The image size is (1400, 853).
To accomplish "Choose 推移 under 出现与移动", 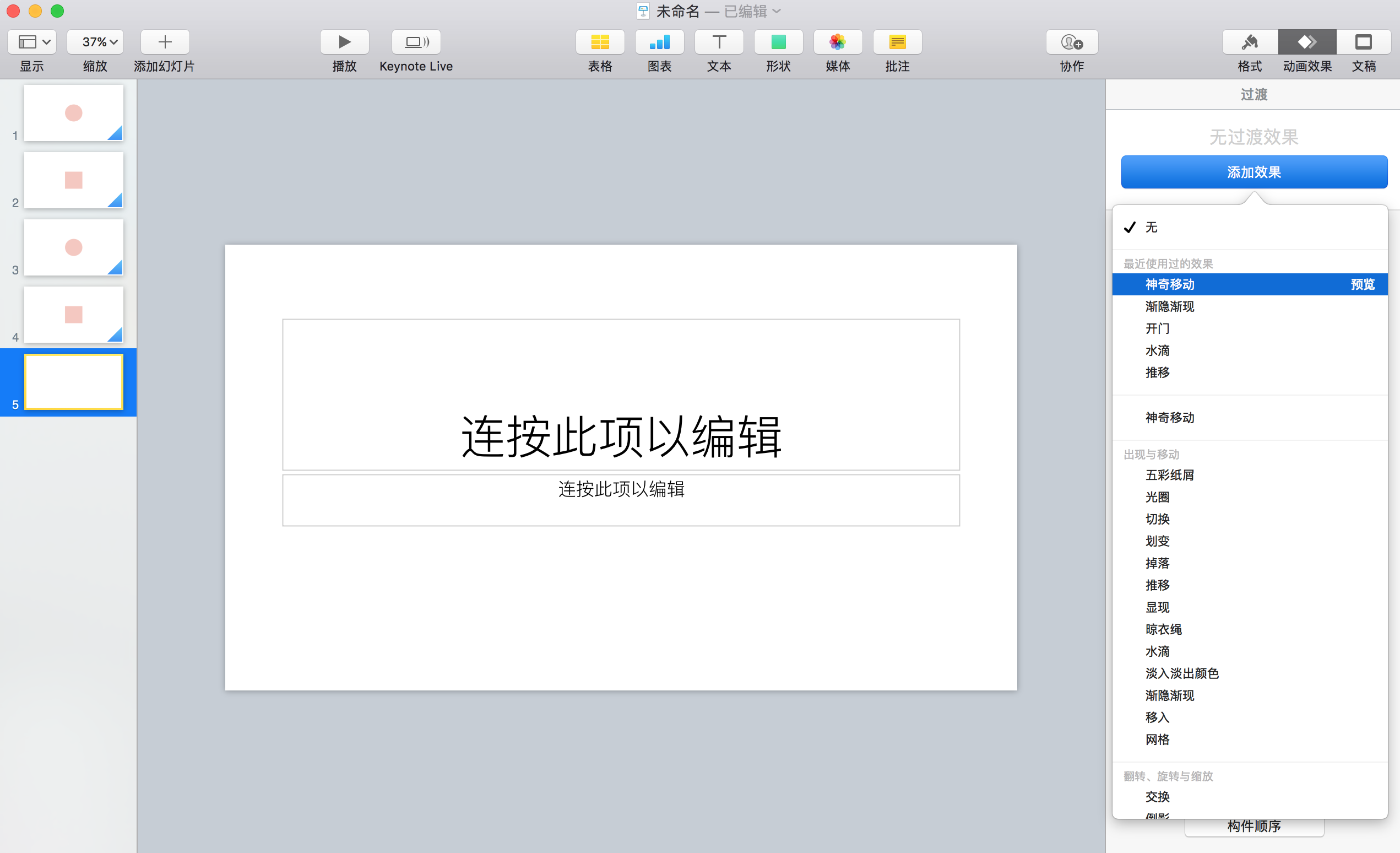I will [1250, 585].
